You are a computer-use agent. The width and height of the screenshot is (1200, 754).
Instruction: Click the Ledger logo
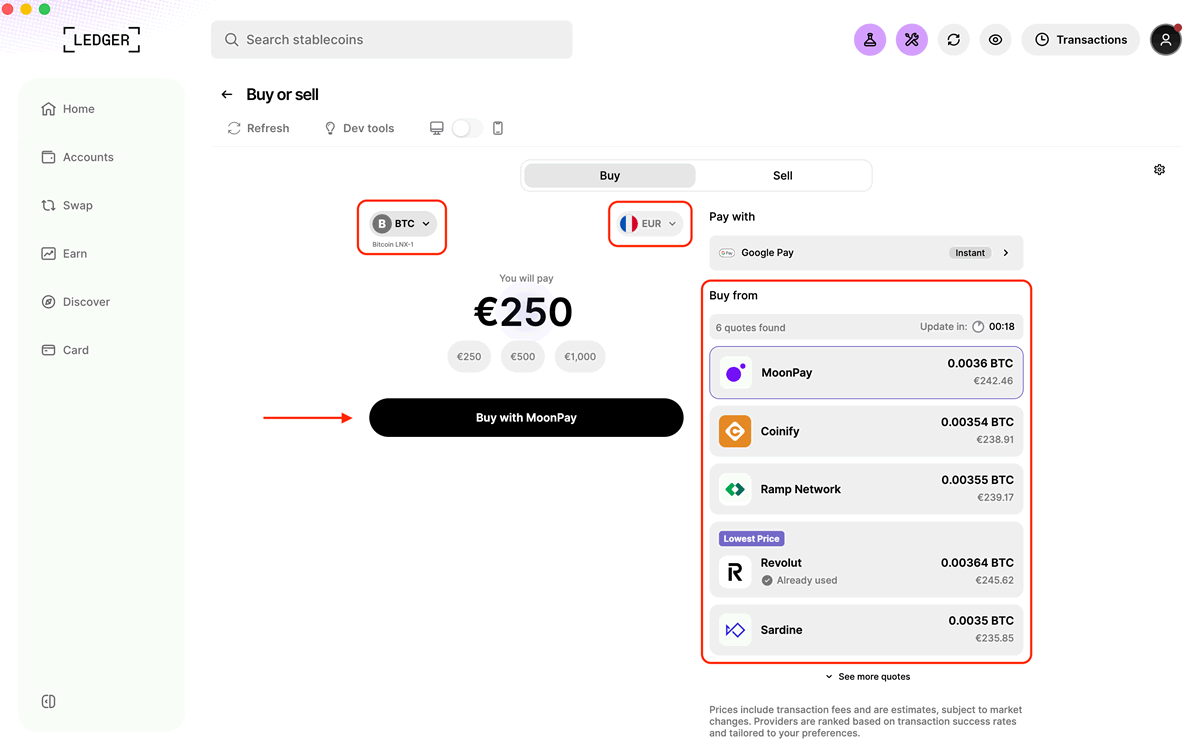click(101, 40)
